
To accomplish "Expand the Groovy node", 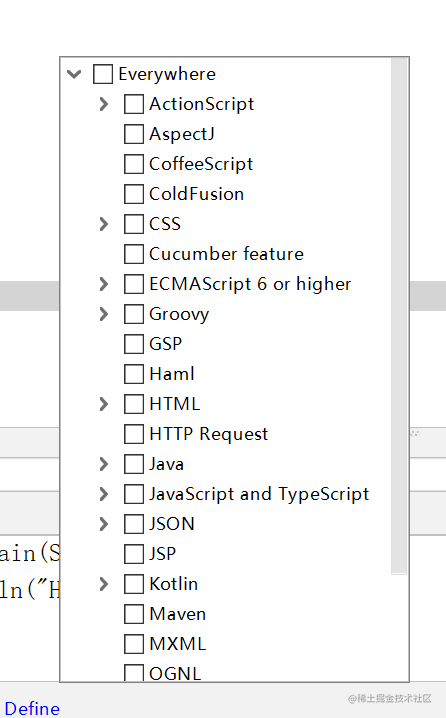I will [x=104, y=314].
